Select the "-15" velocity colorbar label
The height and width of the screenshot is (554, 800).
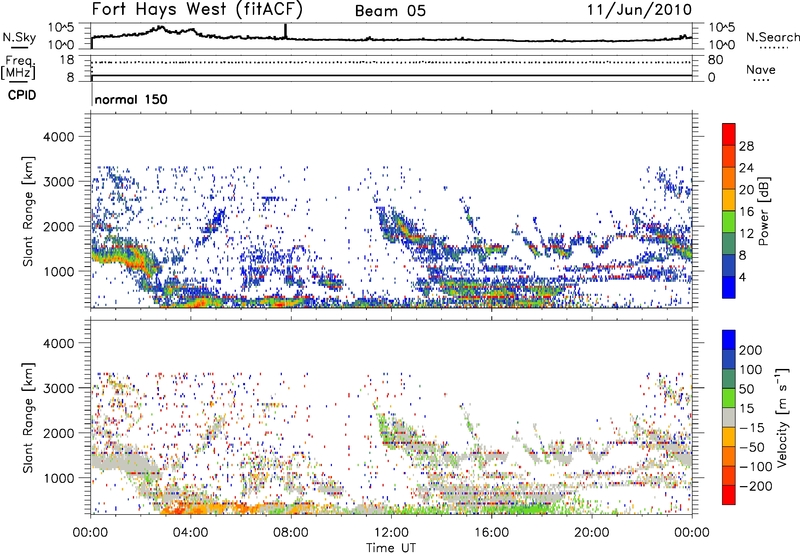(x=751, y=428)
